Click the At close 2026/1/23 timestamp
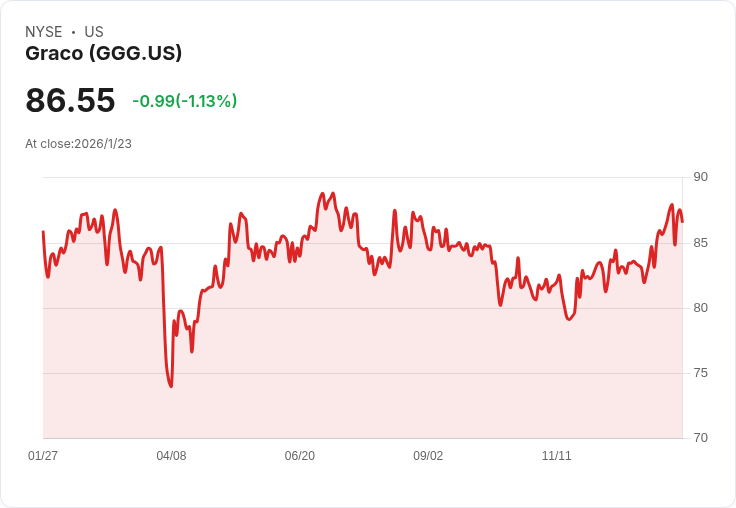This screenshot has width=736, height=508. (x=78, y=144)
